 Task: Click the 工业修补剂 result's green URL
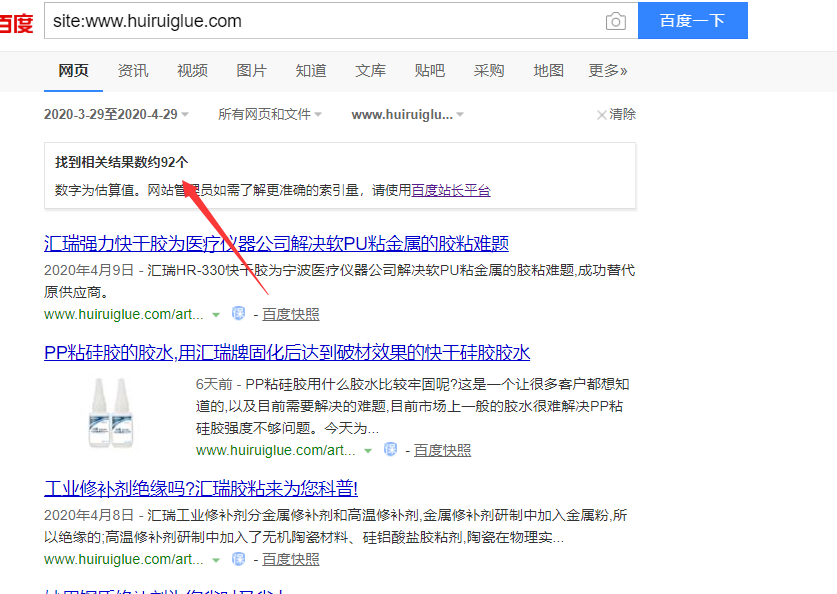[123, 559]
